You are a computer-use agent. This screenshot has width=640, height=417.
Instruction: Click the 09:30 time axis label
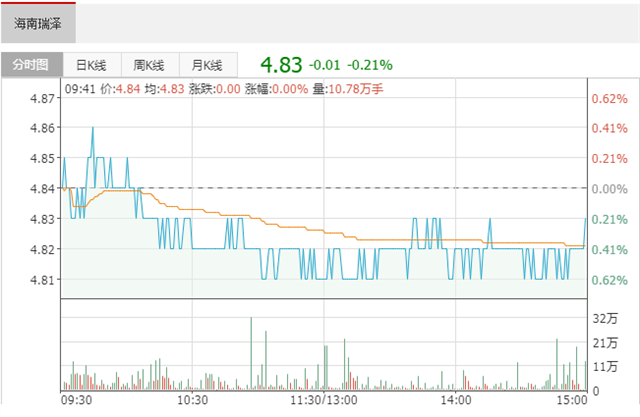pyautogui.click(x=76, y=400)
